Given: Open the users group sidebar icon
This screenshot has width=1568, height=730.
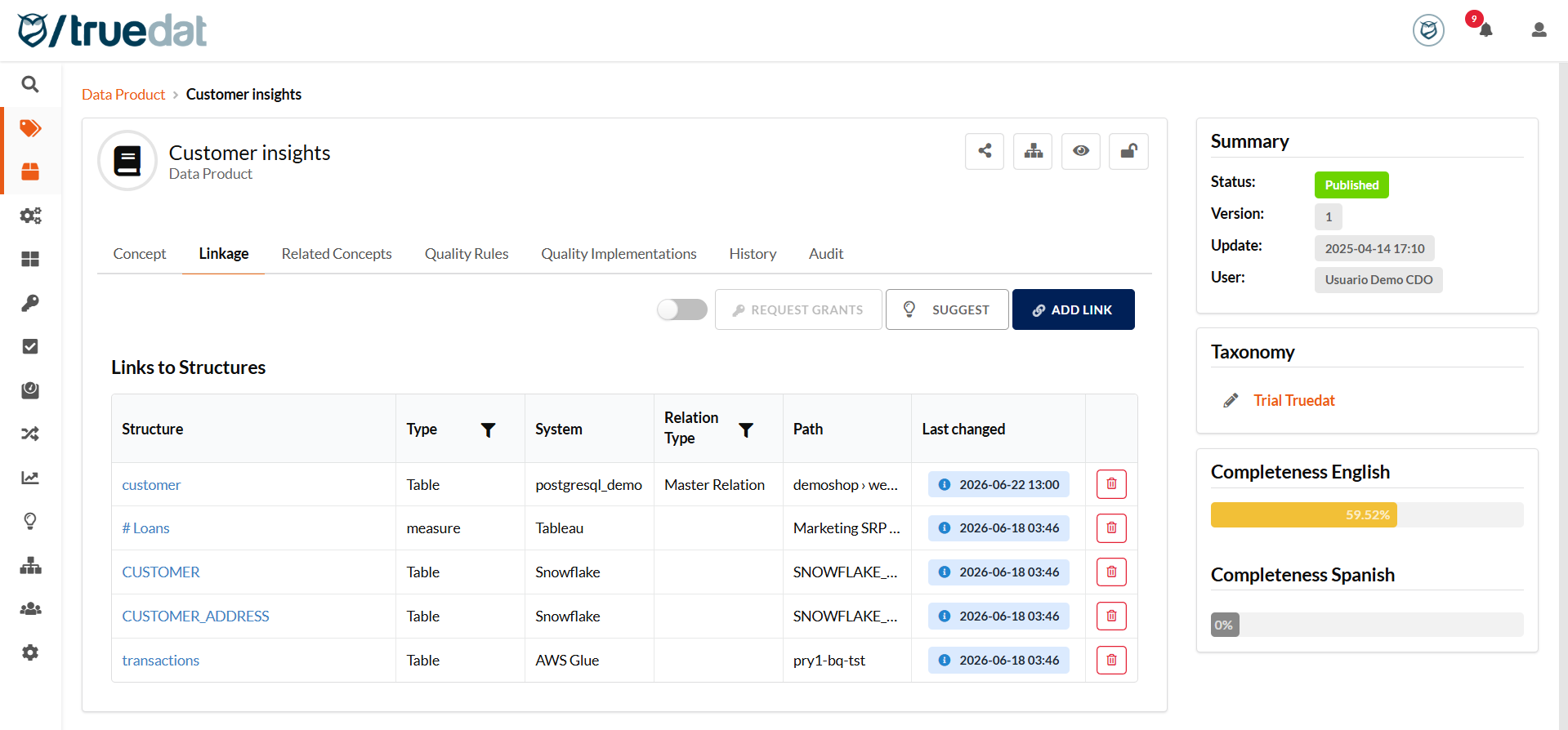Looking at the screenshot, I should pos(30,609).
